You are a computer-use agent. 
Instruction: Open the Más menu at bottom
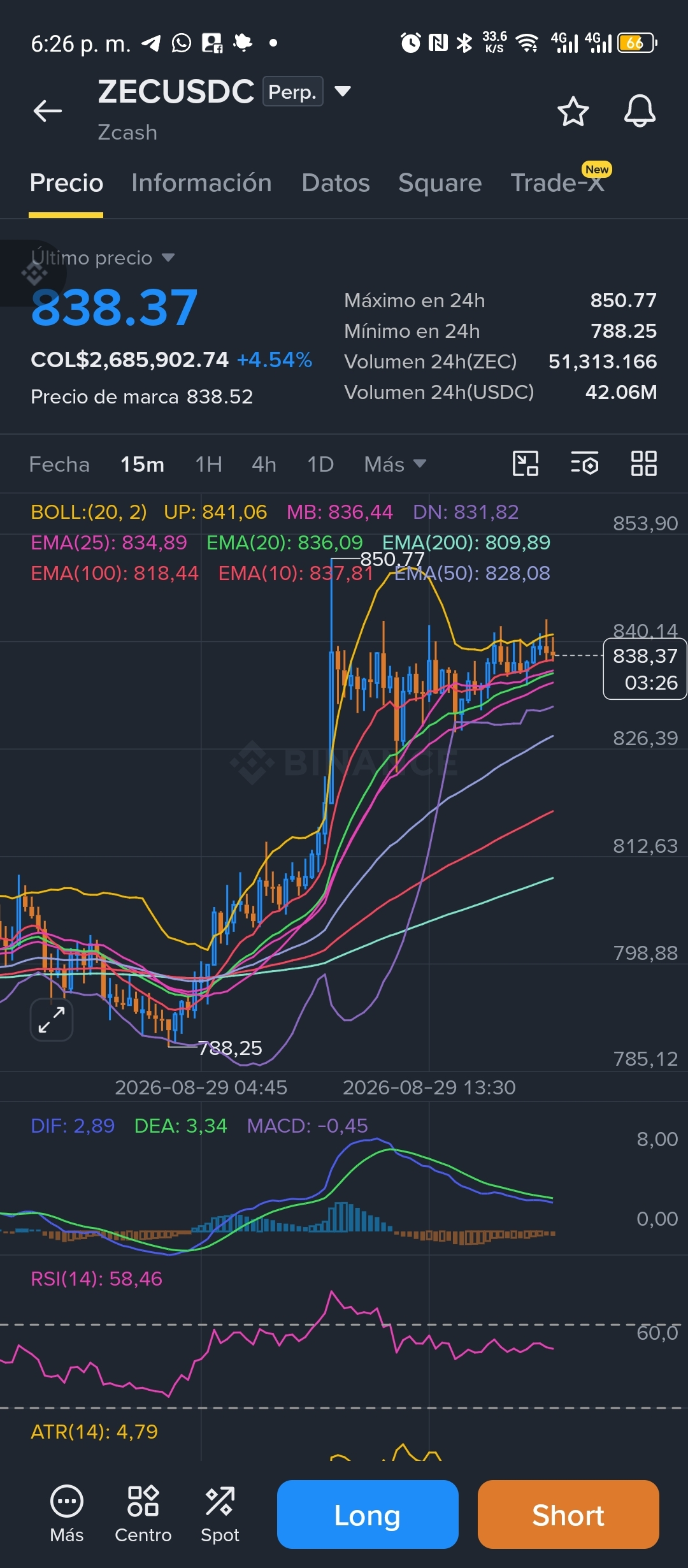click(67, 1514)
